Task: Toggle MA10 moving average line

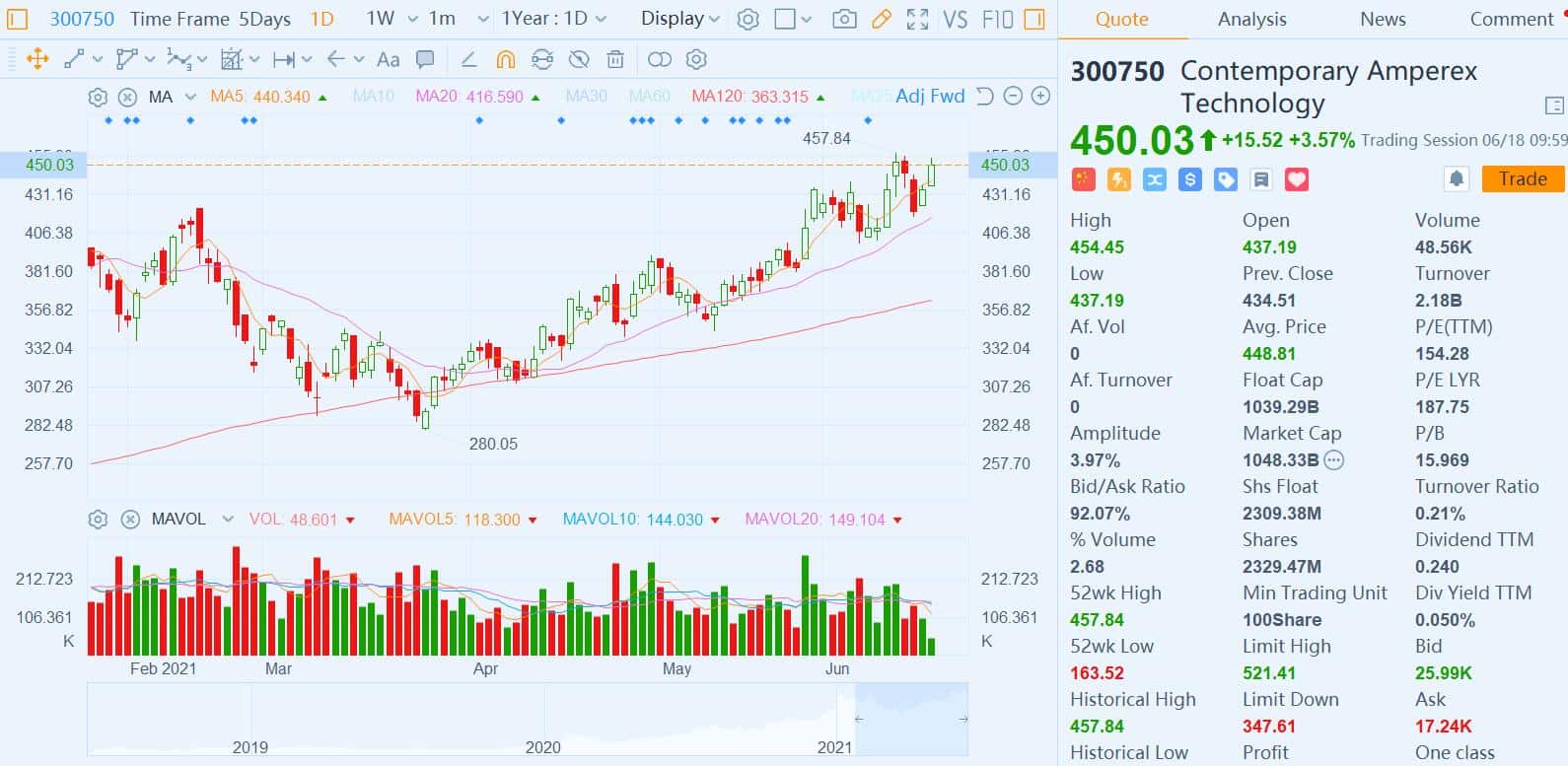Action: coord(373,97)
